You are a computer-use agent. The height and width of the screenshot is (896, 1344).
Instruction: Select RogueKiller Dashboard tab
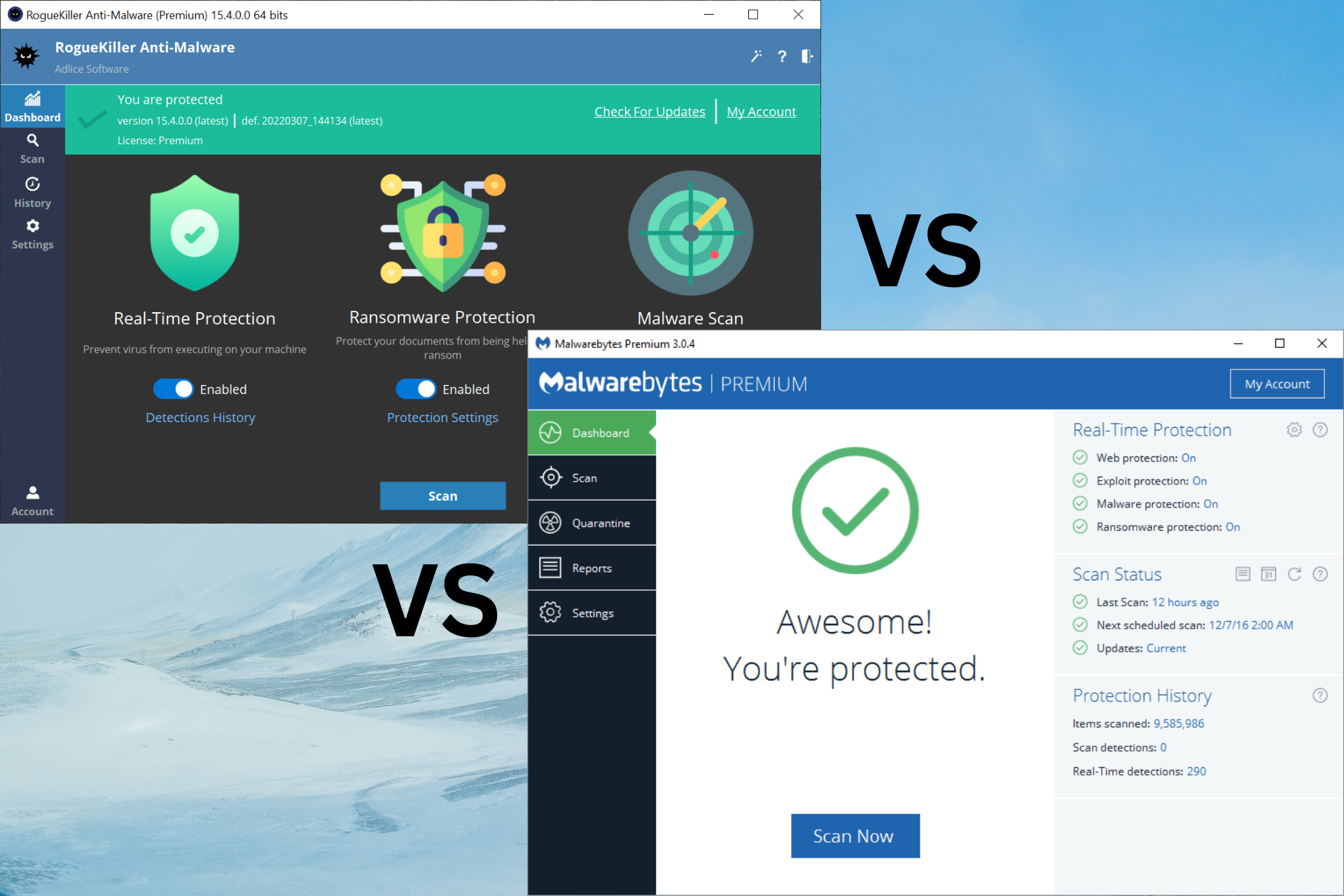point(32,107)
